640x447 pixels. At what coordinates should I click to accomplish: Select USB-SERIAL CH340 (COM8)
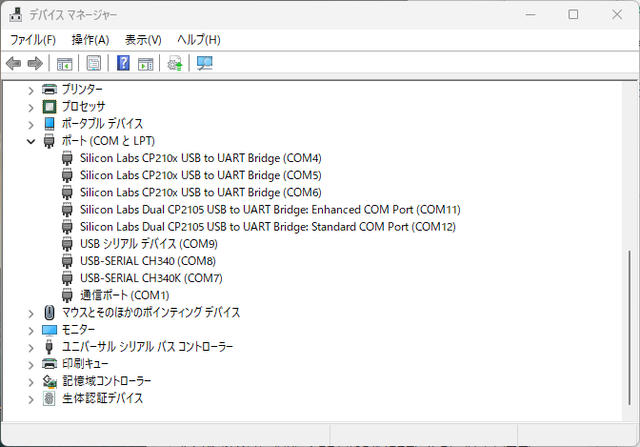coord(148,261)
